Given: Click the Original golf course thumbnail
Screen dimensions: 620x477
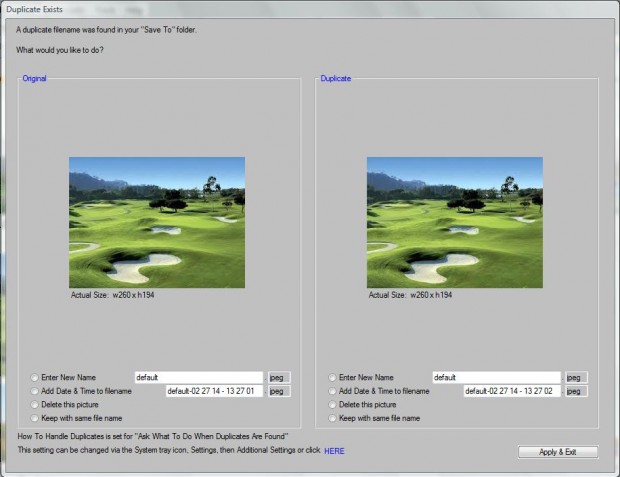Looking at the screenshot, I should [x=157, y=222].
